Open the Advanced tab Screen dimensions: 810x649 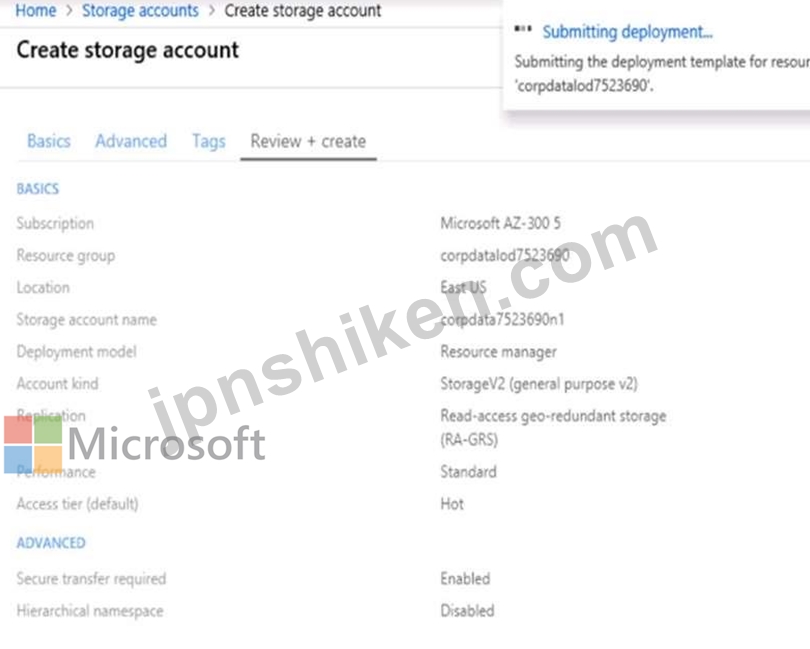tap(131, 141)
